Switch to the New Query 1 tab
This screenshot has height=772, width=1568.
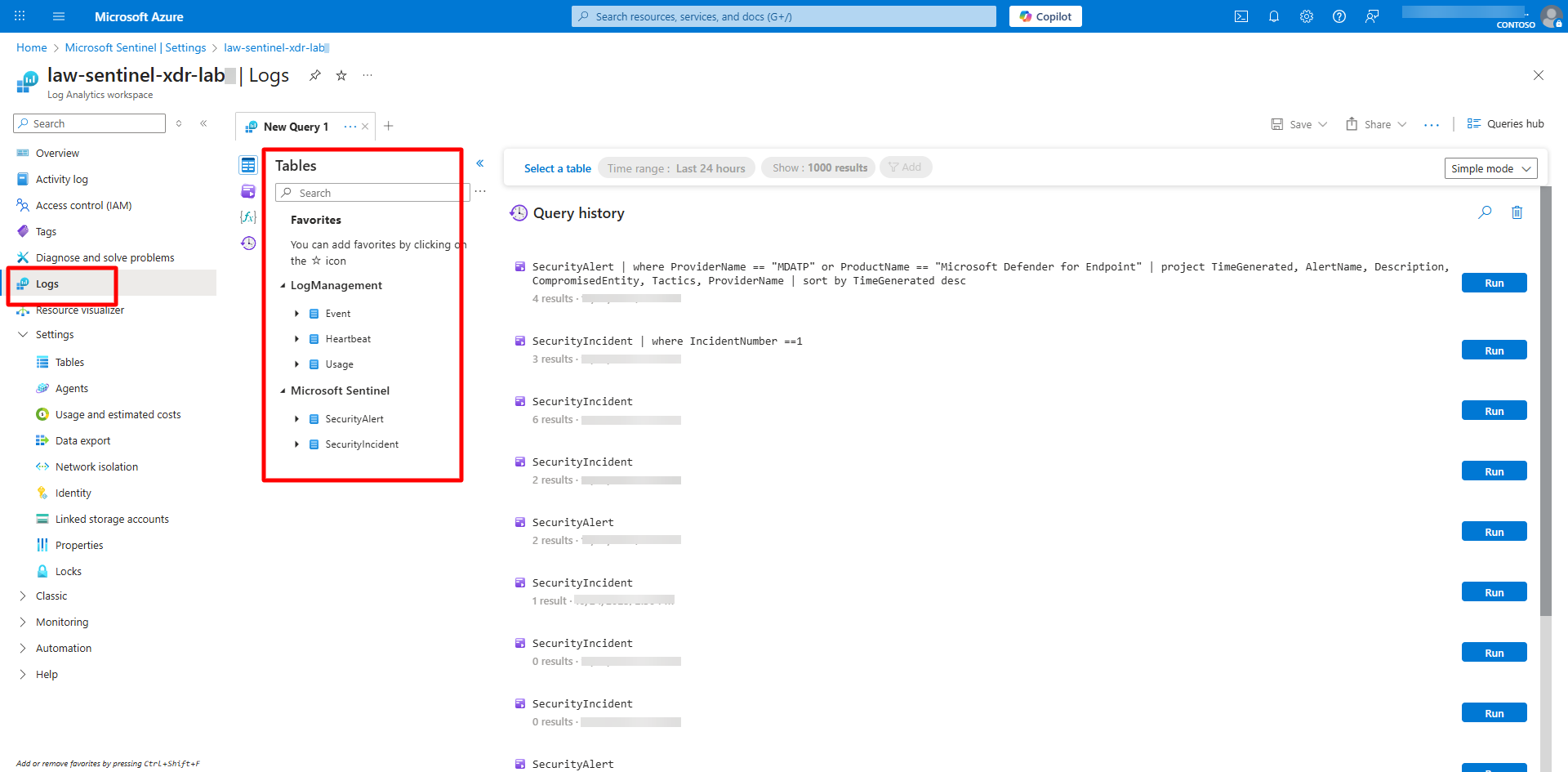click(x=296, y=127)
